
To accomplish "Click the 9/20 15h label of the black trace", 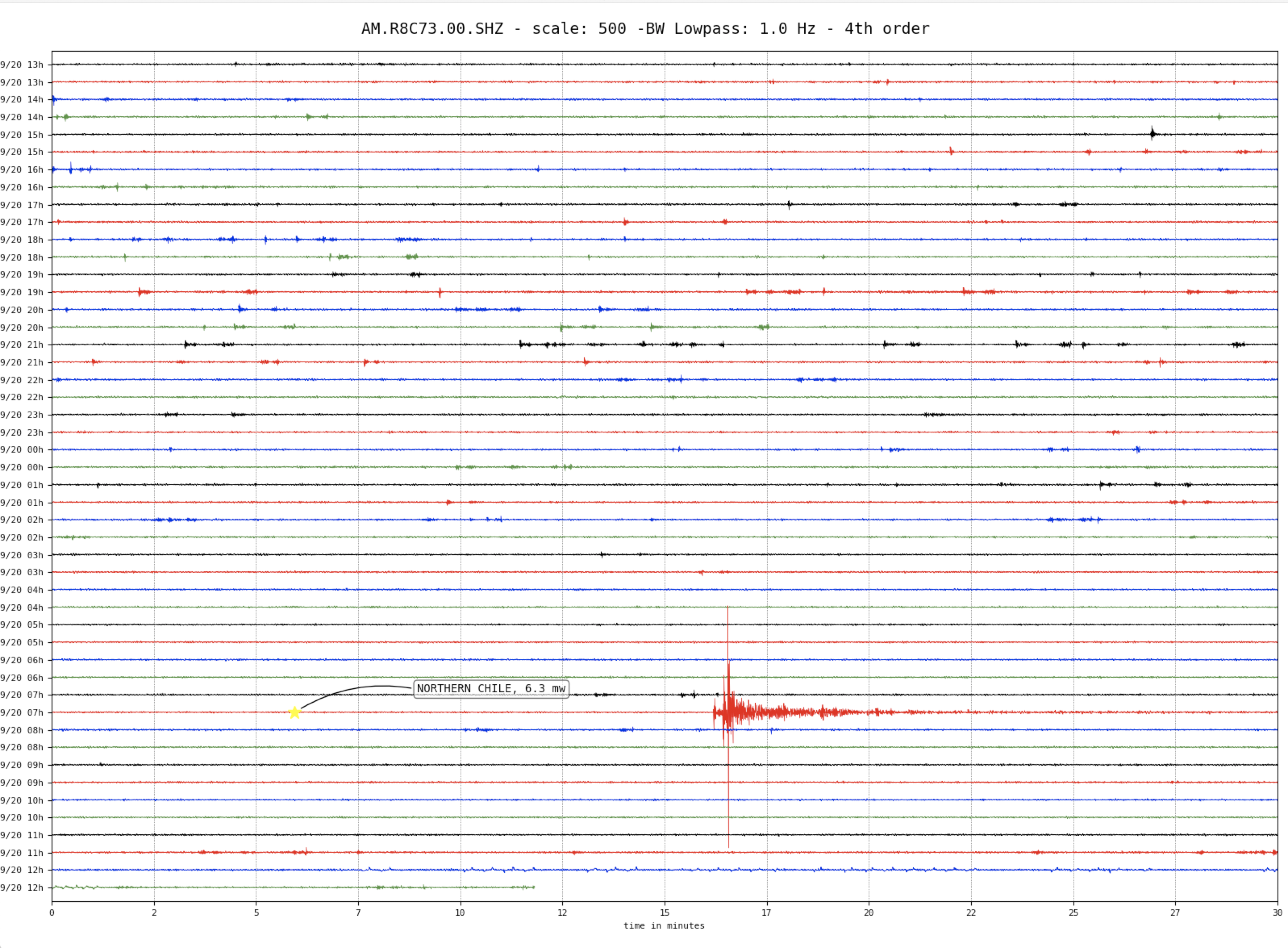I will [22, 135].
